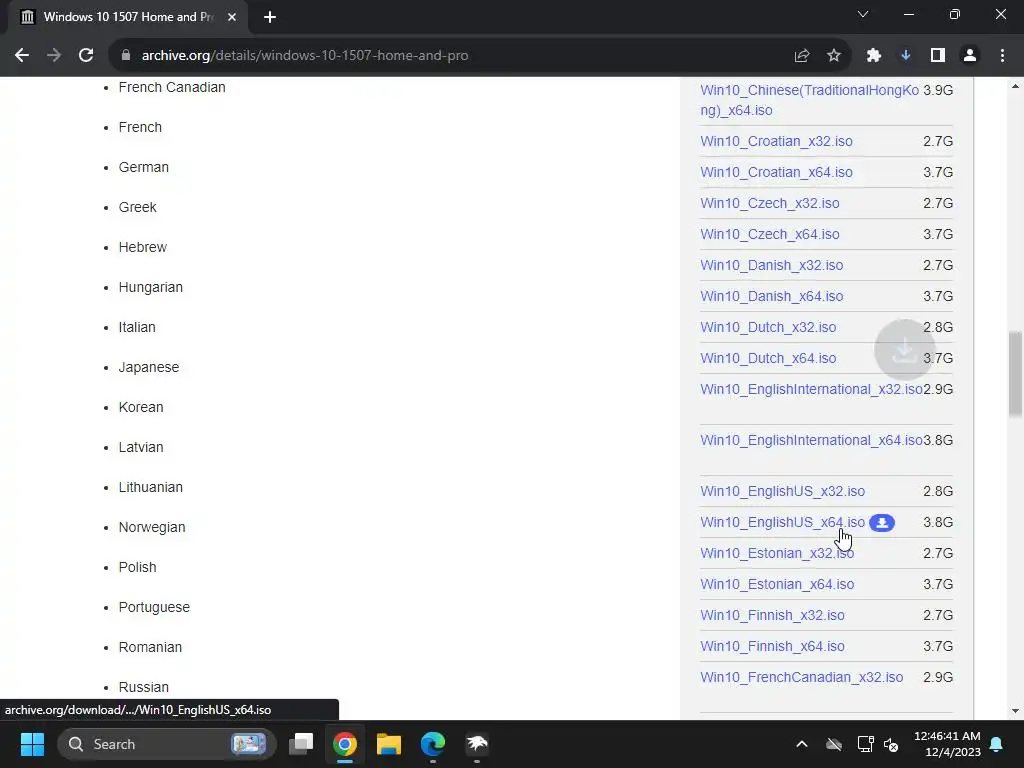Open the Chrome extensions puzzle icon
The width and height of the screenshot is (1024, 768).
click(874, 56)
